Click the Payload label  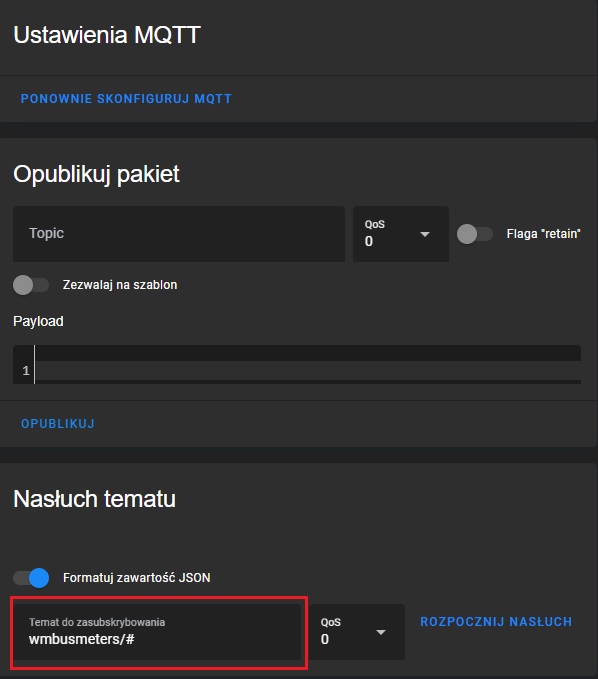tap(38, 321)
